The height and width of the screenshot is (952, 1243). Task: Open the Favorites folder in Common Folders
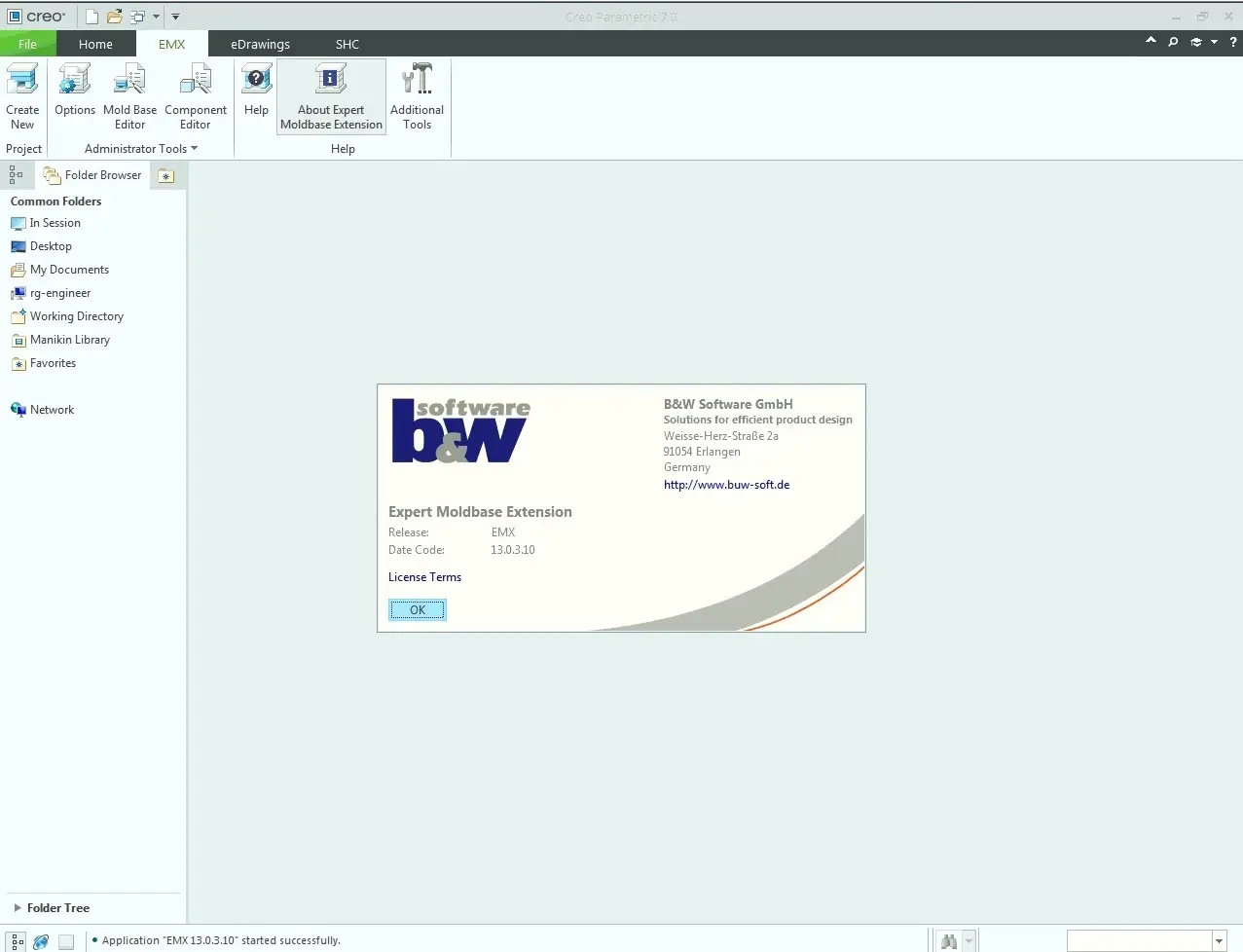pyautogui.click(x=44, y=363)
